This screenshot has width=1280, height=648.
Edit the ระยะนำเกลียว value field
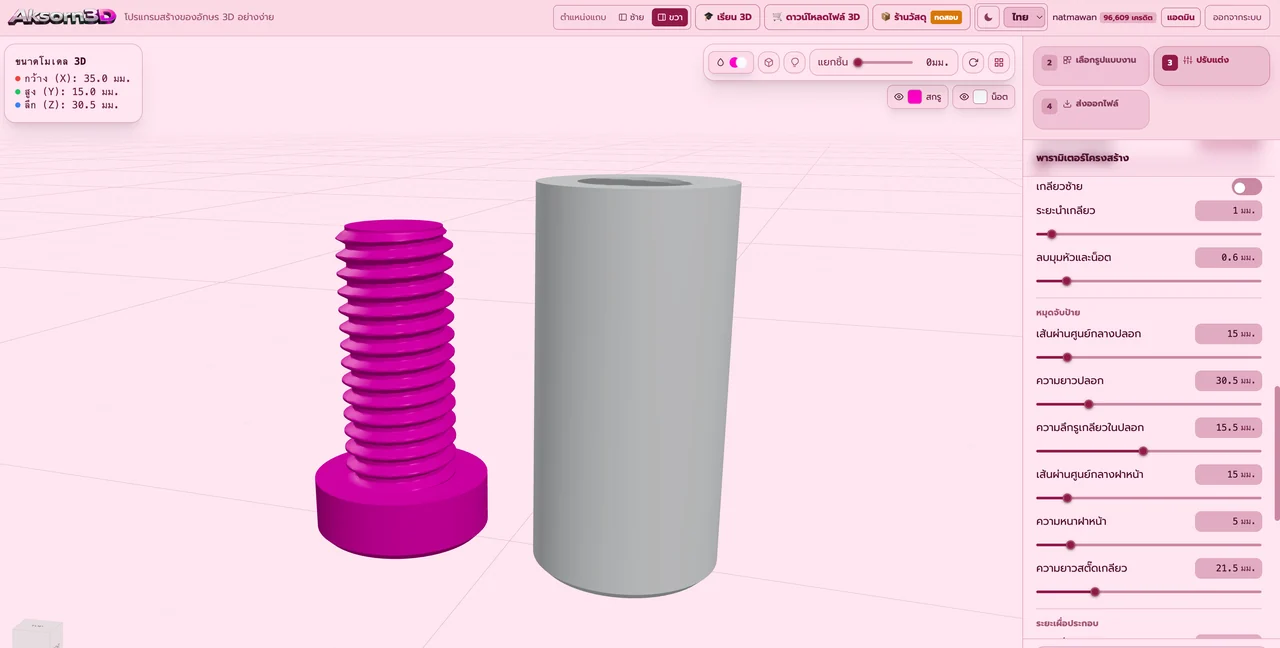pos(1228,211)
